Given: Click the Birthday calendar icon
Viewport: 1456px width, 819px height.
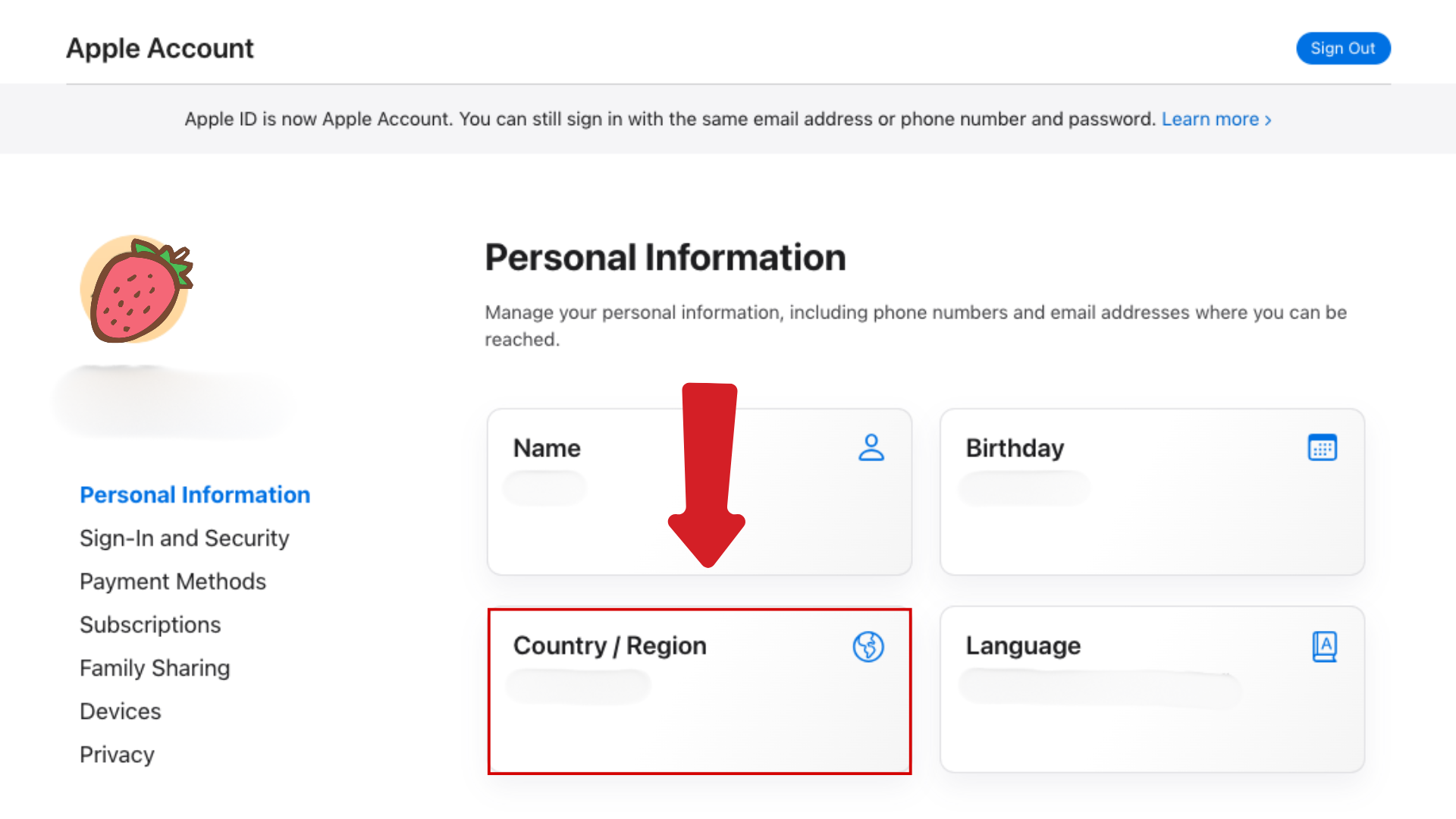Looking at the screenshot, I should 1322,447.
